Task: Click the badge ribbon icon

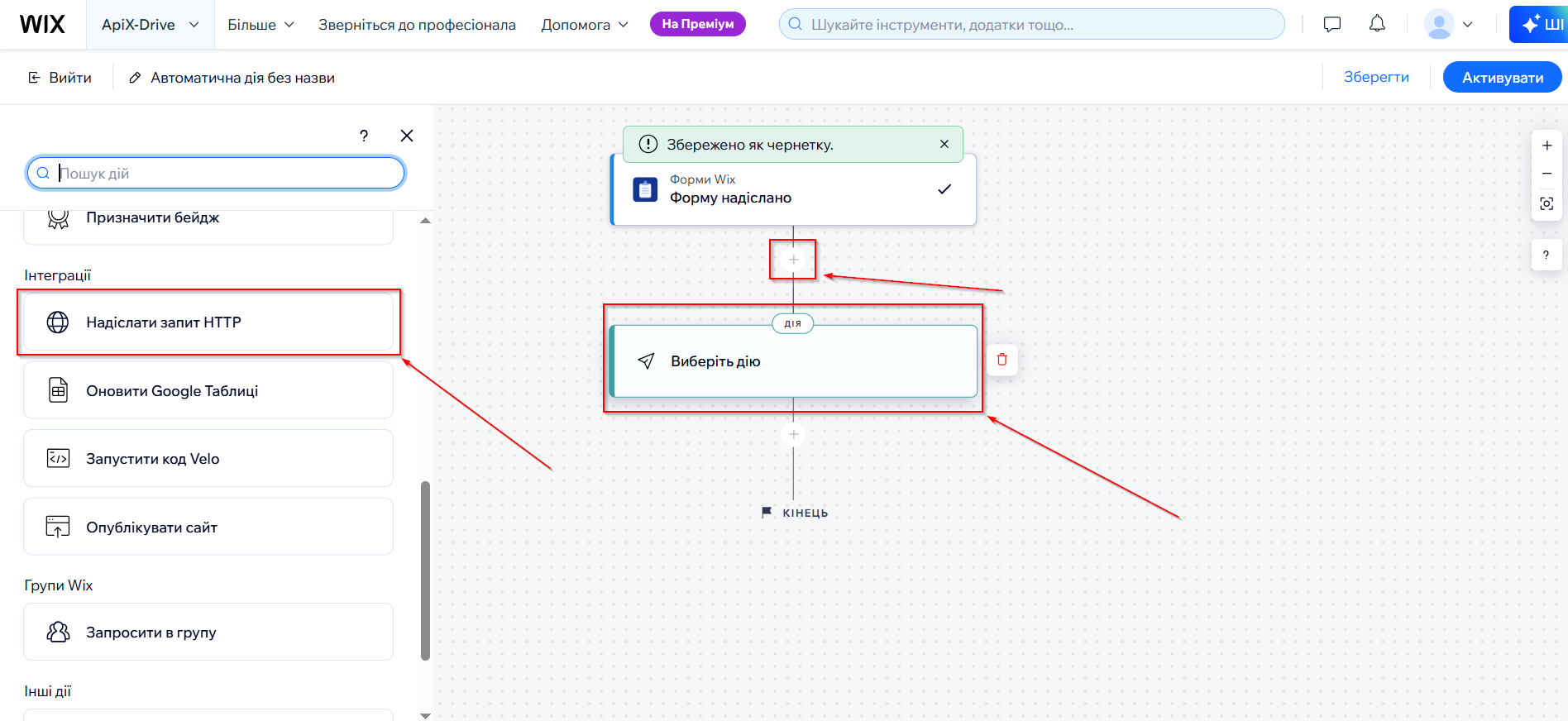Action: point(58,219)
